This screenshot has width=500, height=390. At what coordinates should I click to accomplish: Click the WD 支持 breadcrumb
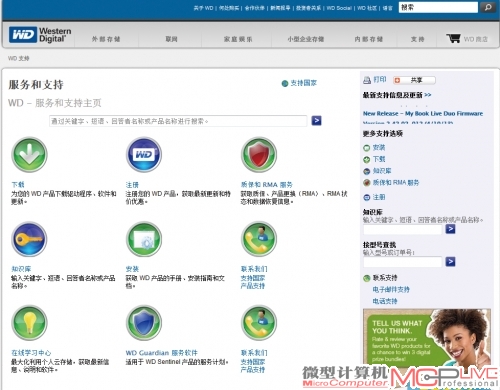pyautogui.click(x=19, y=58)
